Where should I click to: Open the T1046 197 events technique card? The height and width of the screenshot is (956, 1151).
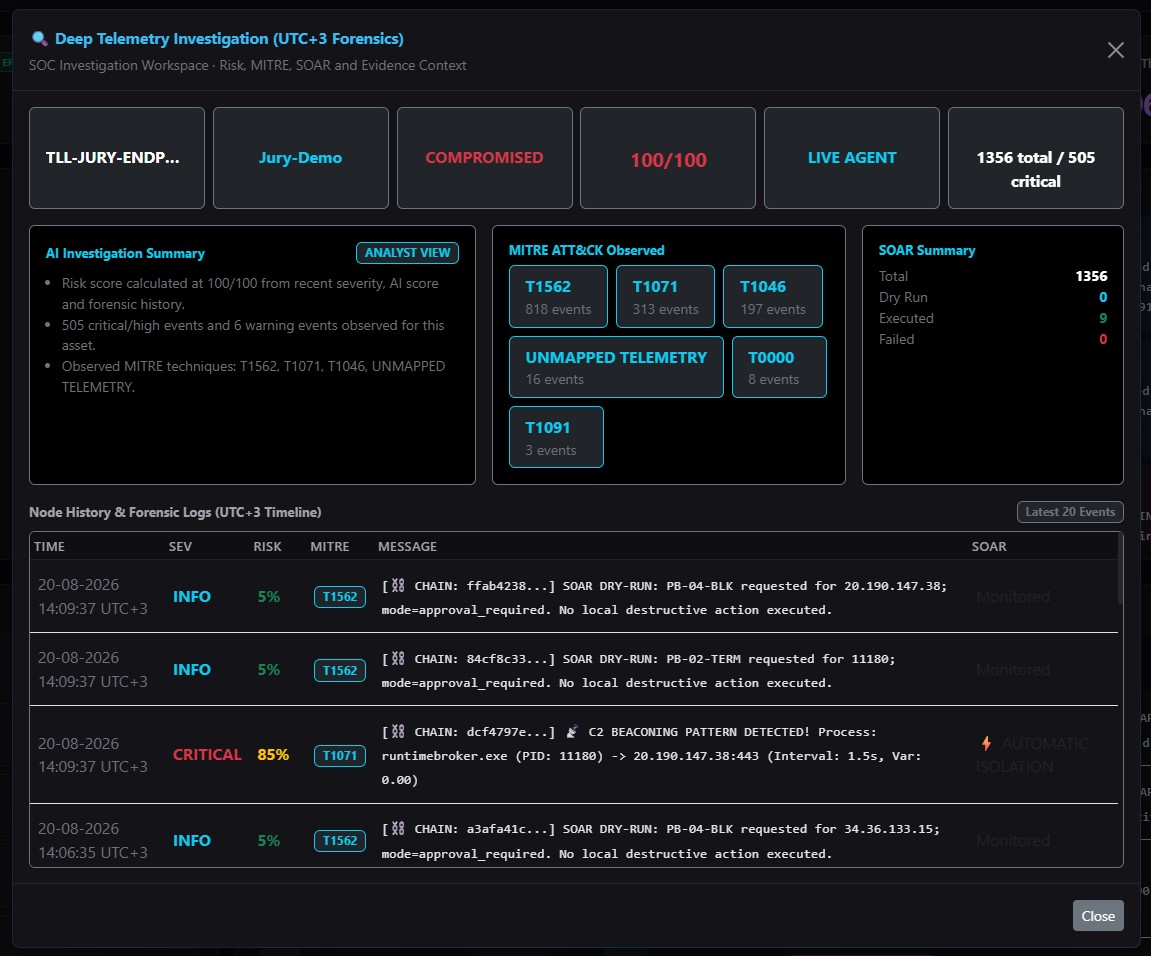[772, 297]
